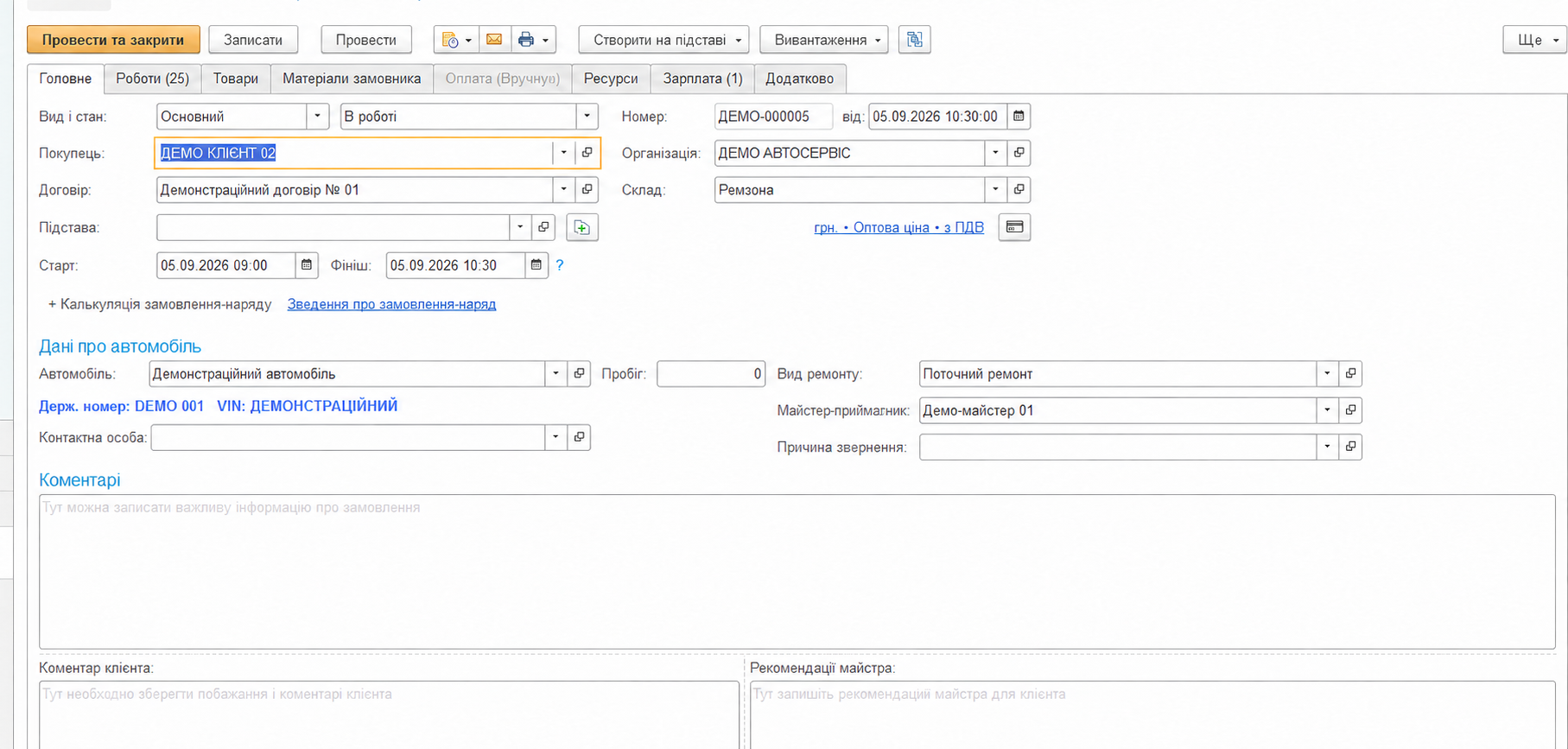Switch to the Ресурси tab
The height and width of the screenshot is (749, 1568).
click(611, 79)
